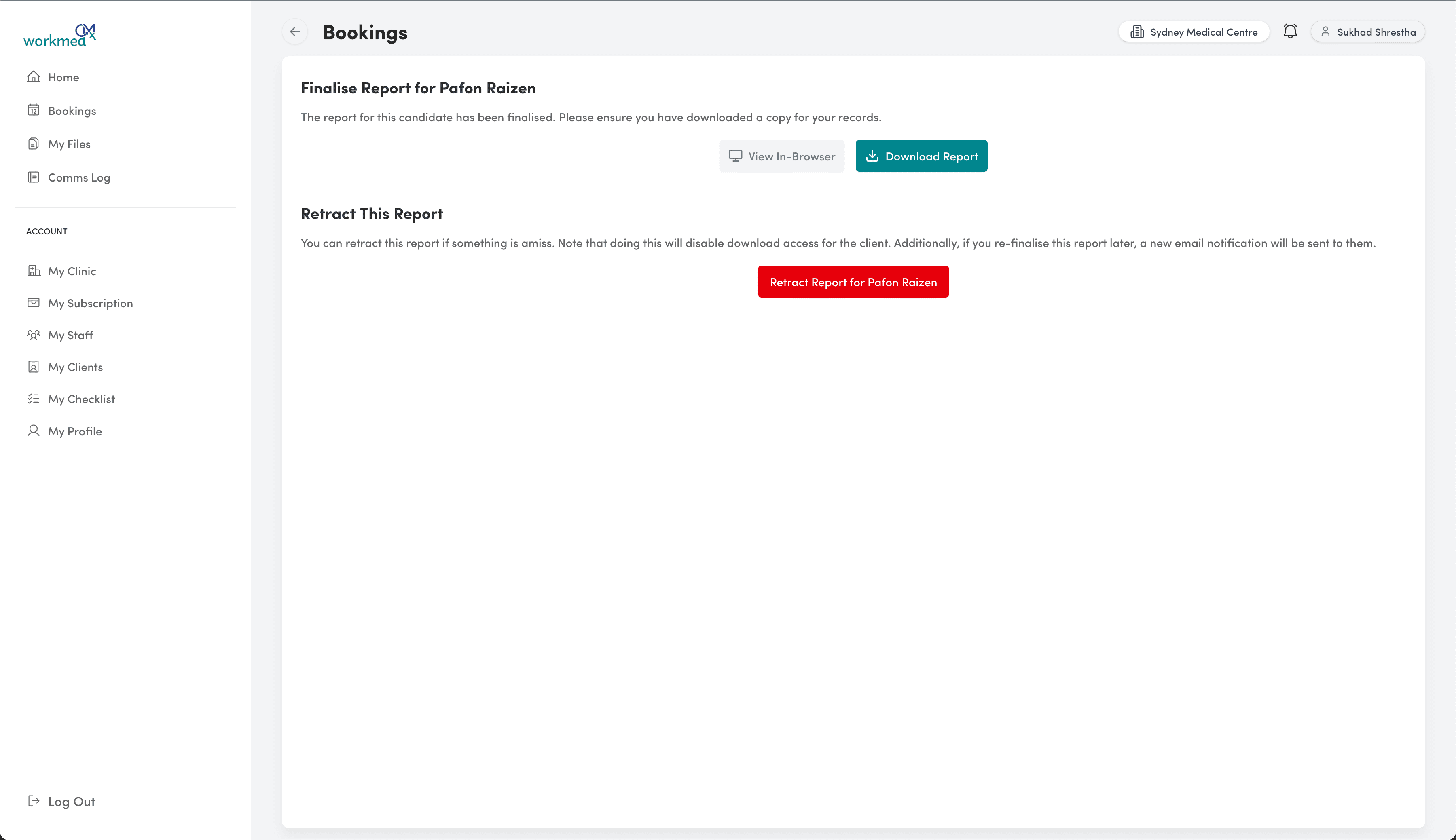This screenshot has width=1456, height=840.
Task: Open the Sydney Medical Centre selector
Action: (x=1194, y=31)
